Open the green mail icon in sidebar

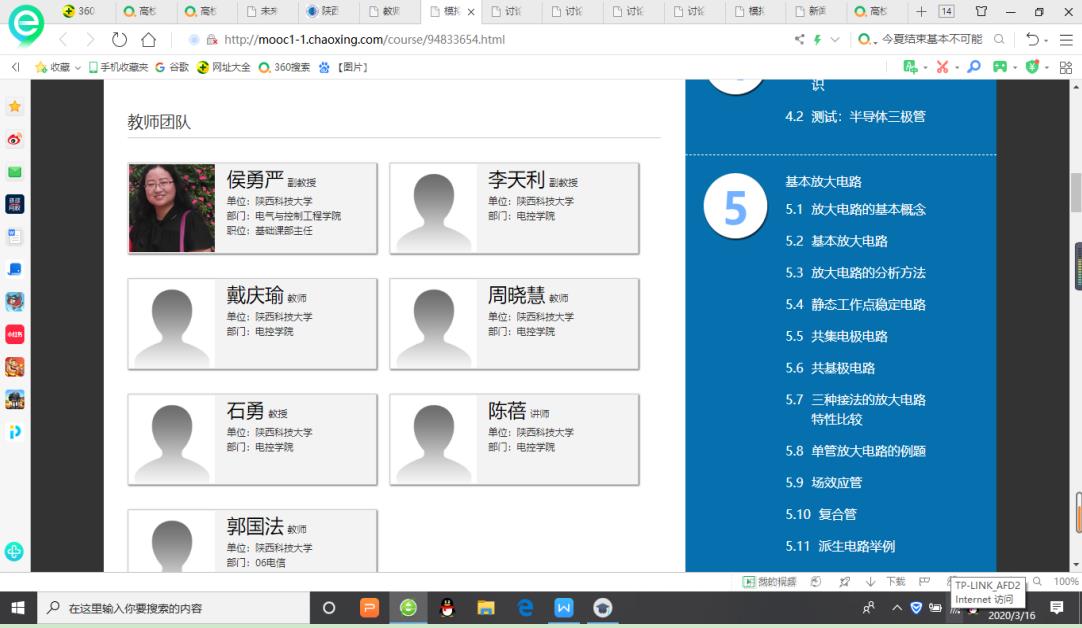(15, 172)
